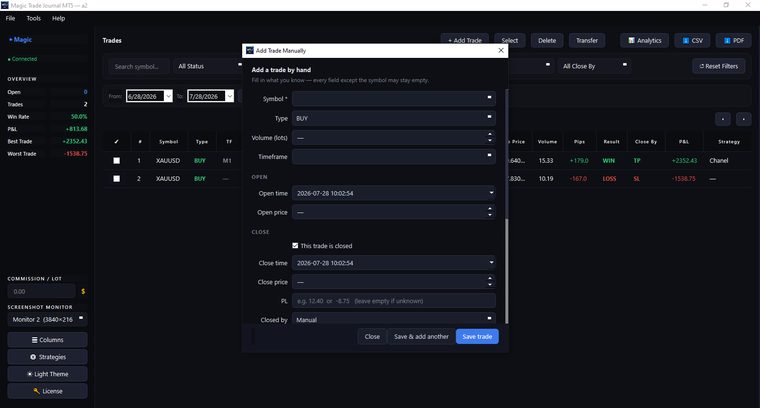The height and width of the screenshot is (408, 760).
Task: Export trades to CSV
Action: tap(692, 41)
